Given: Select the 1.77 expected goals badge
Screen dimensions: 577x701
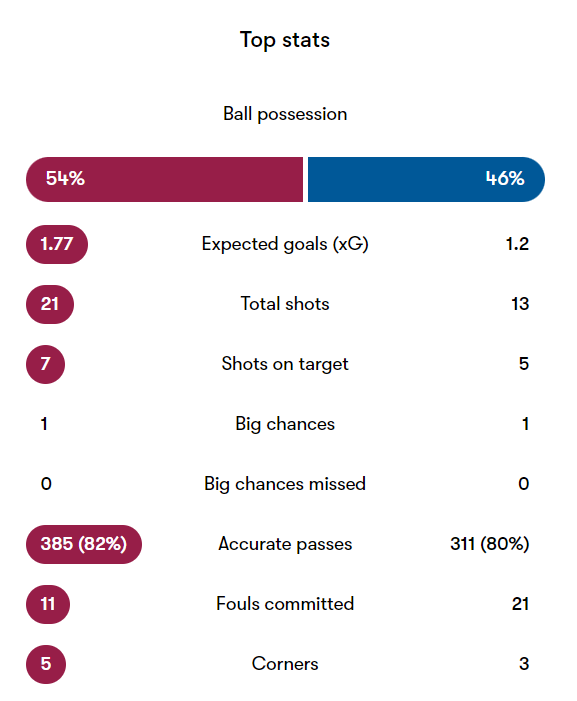Looking at the screenshot, I should click(x=57, y=244).
